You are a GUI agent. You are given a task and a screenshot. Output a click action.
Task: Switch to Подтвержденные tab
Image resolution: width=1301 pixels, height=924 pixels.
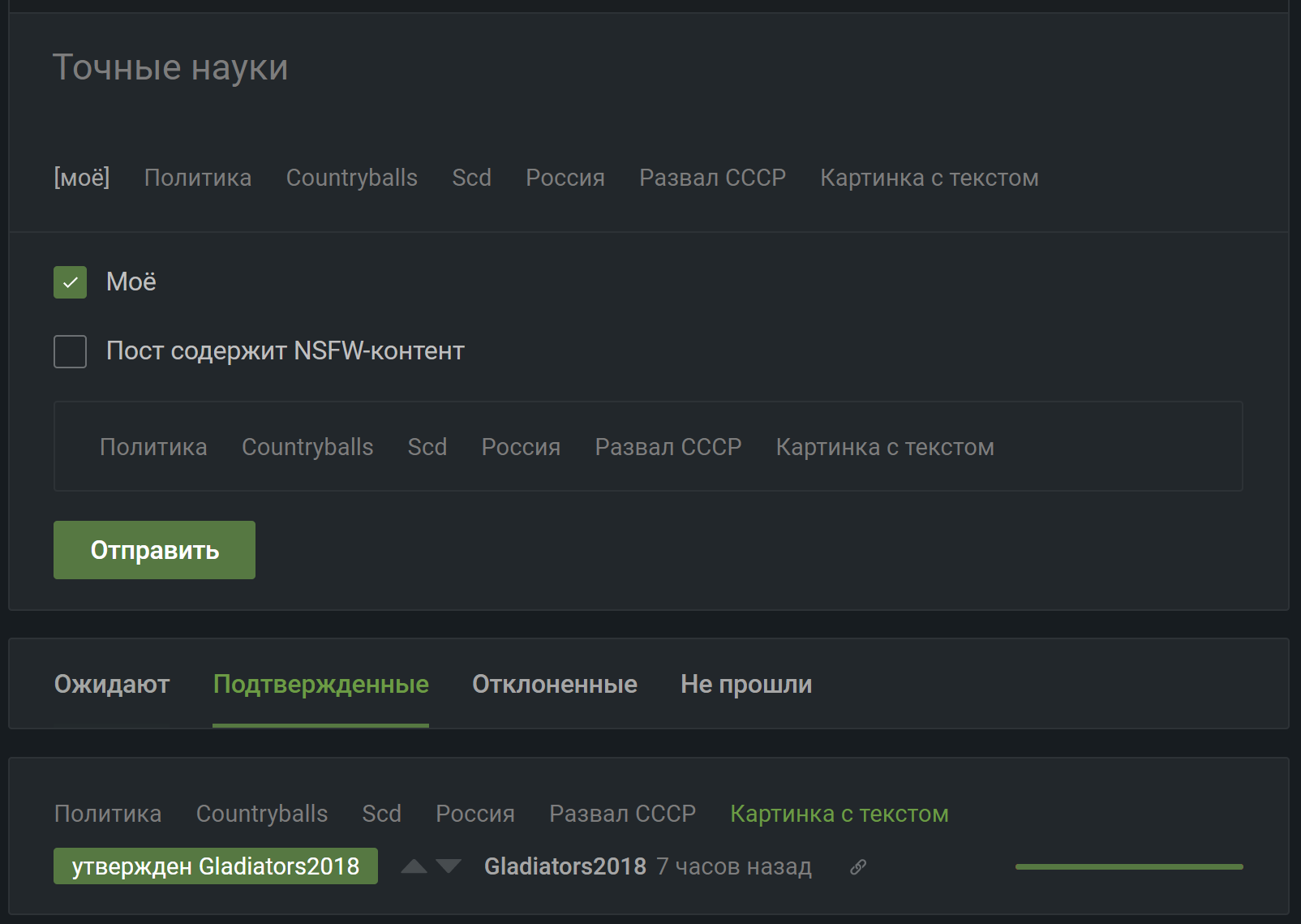coord(321,684)
